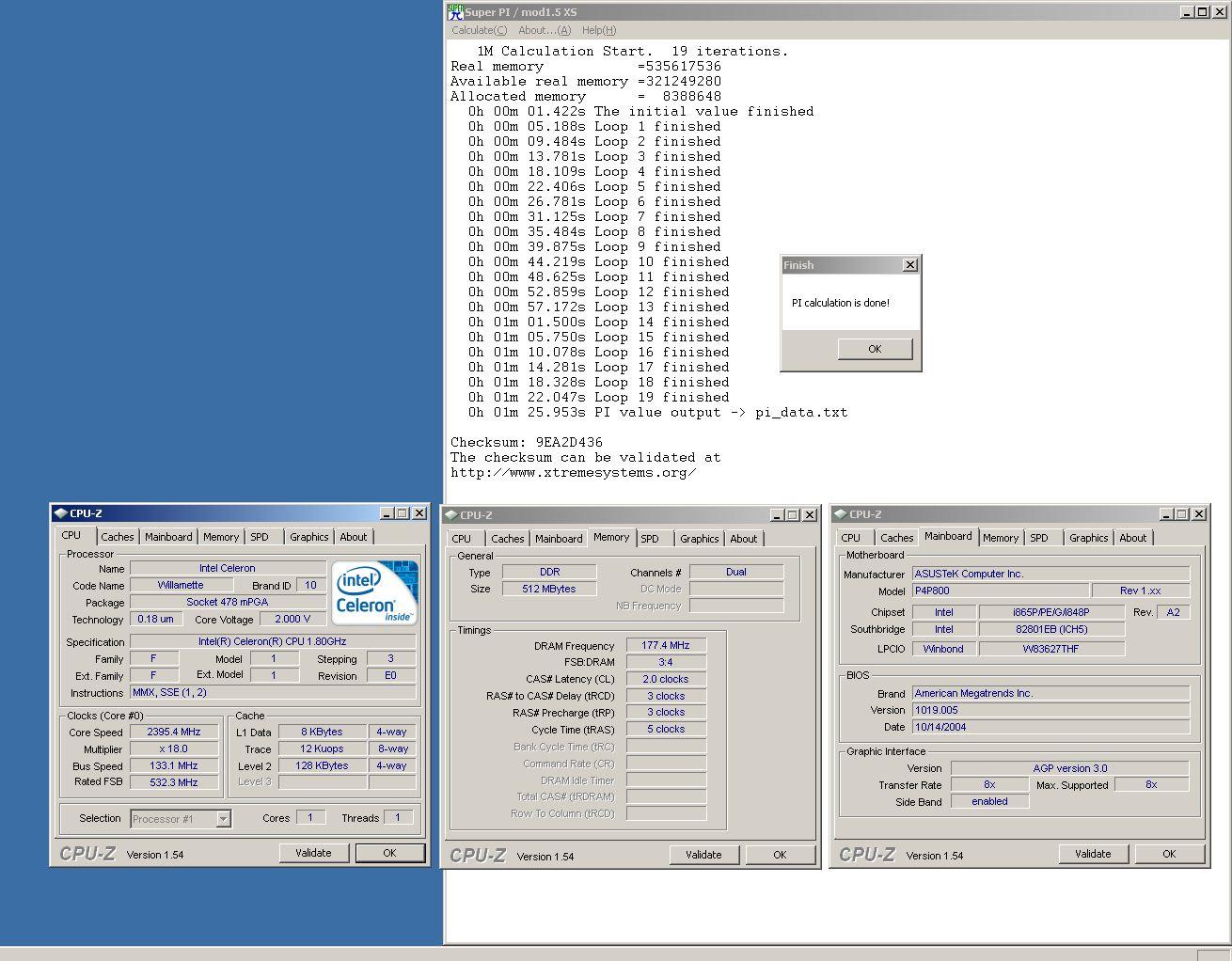Click Validate in the Mainboard CPU-Z window
This screenshot has width=1232, height=961.
click(x=1093, y=854)
